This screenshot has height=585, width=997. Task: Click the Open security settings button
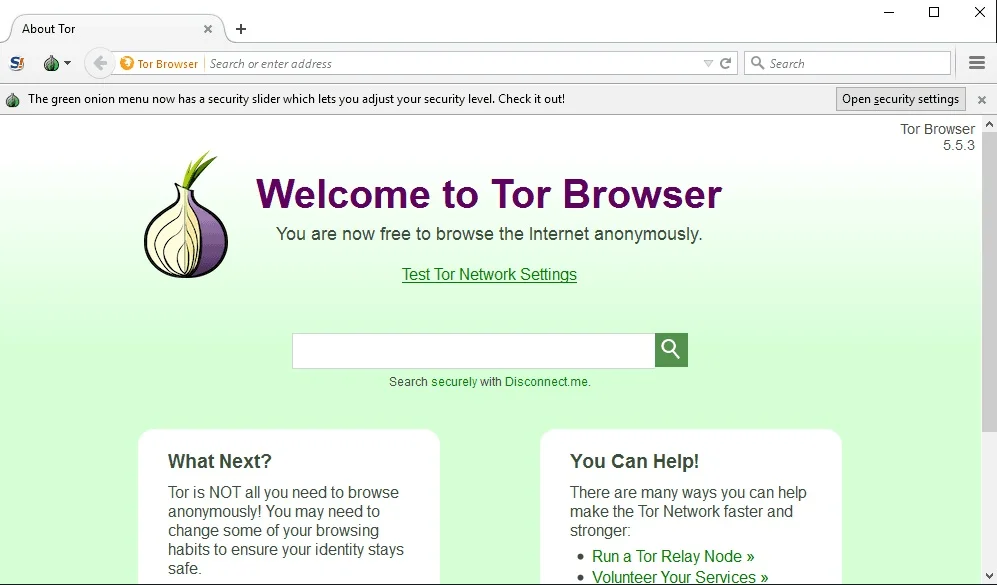coord(900,98)
